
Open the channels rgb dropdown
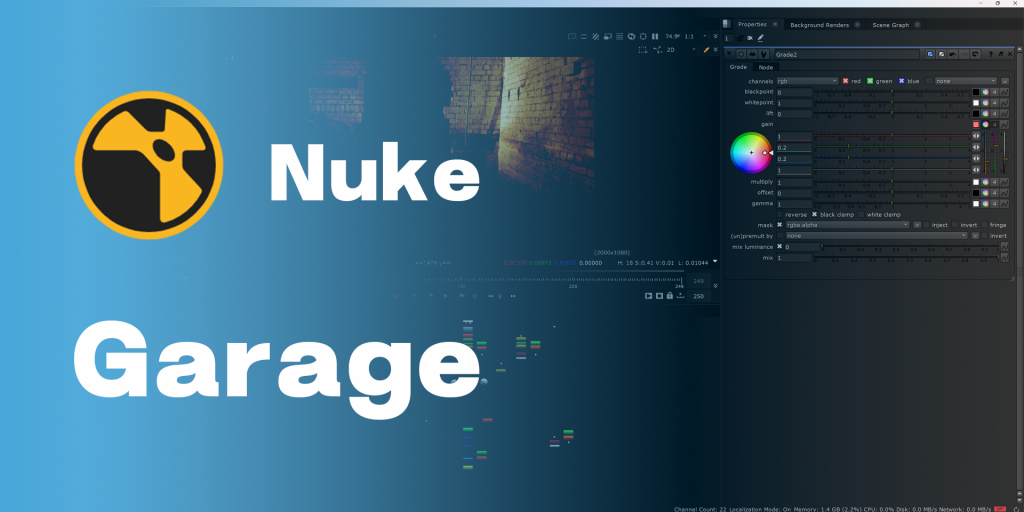[x=807, y=81]
